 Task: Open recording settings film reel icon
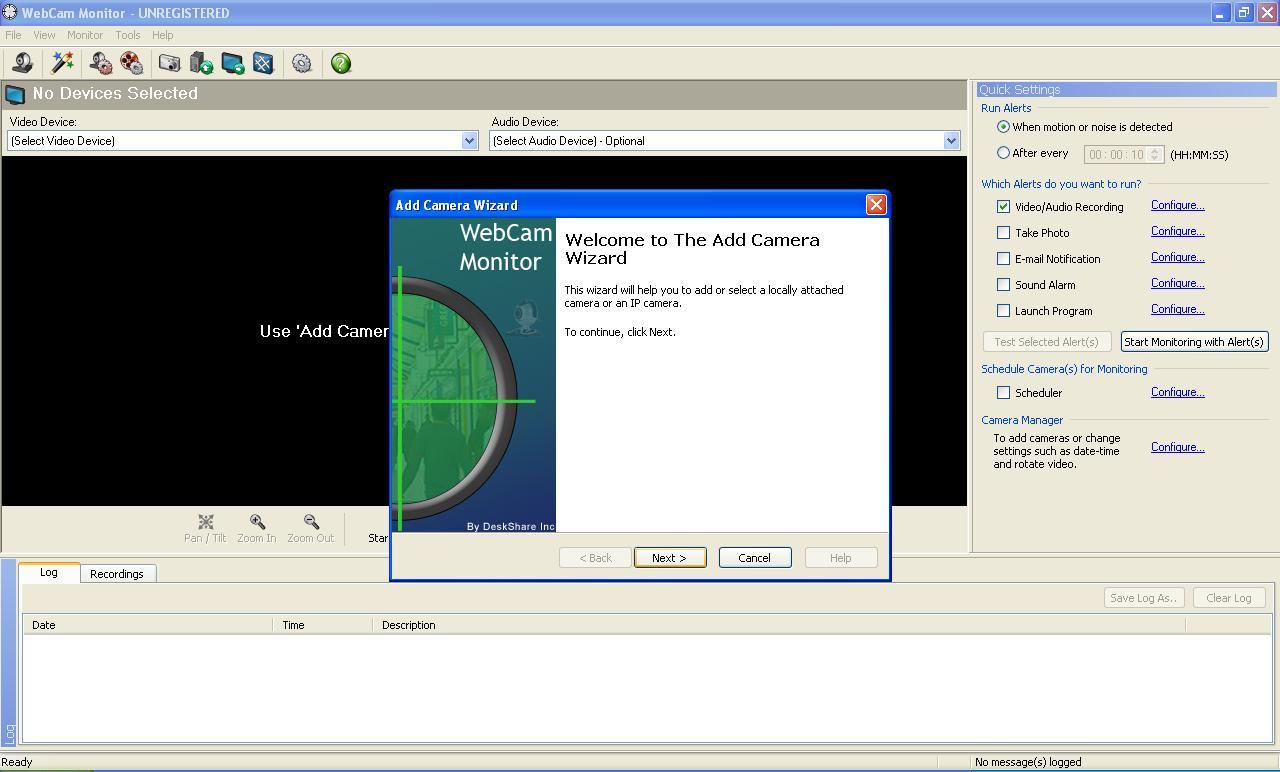[131, 63]
